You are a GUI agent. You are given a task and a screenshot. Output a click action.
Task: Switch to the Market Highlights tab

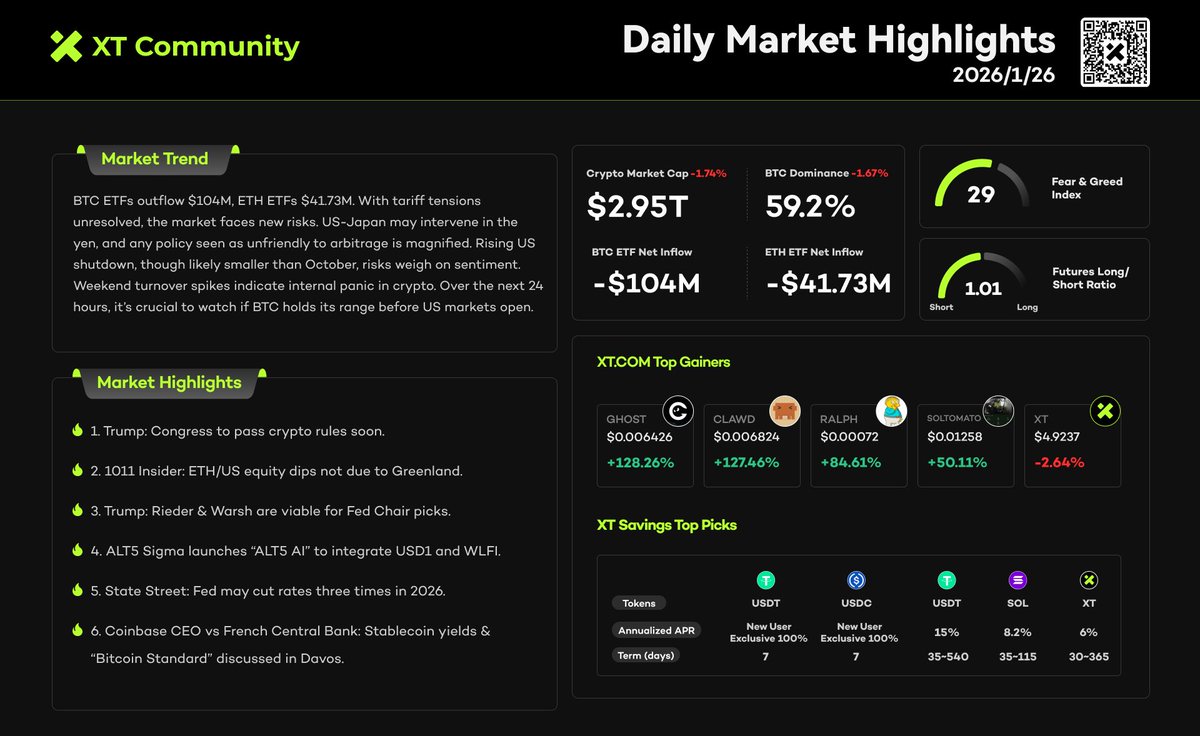click(168, 382)
